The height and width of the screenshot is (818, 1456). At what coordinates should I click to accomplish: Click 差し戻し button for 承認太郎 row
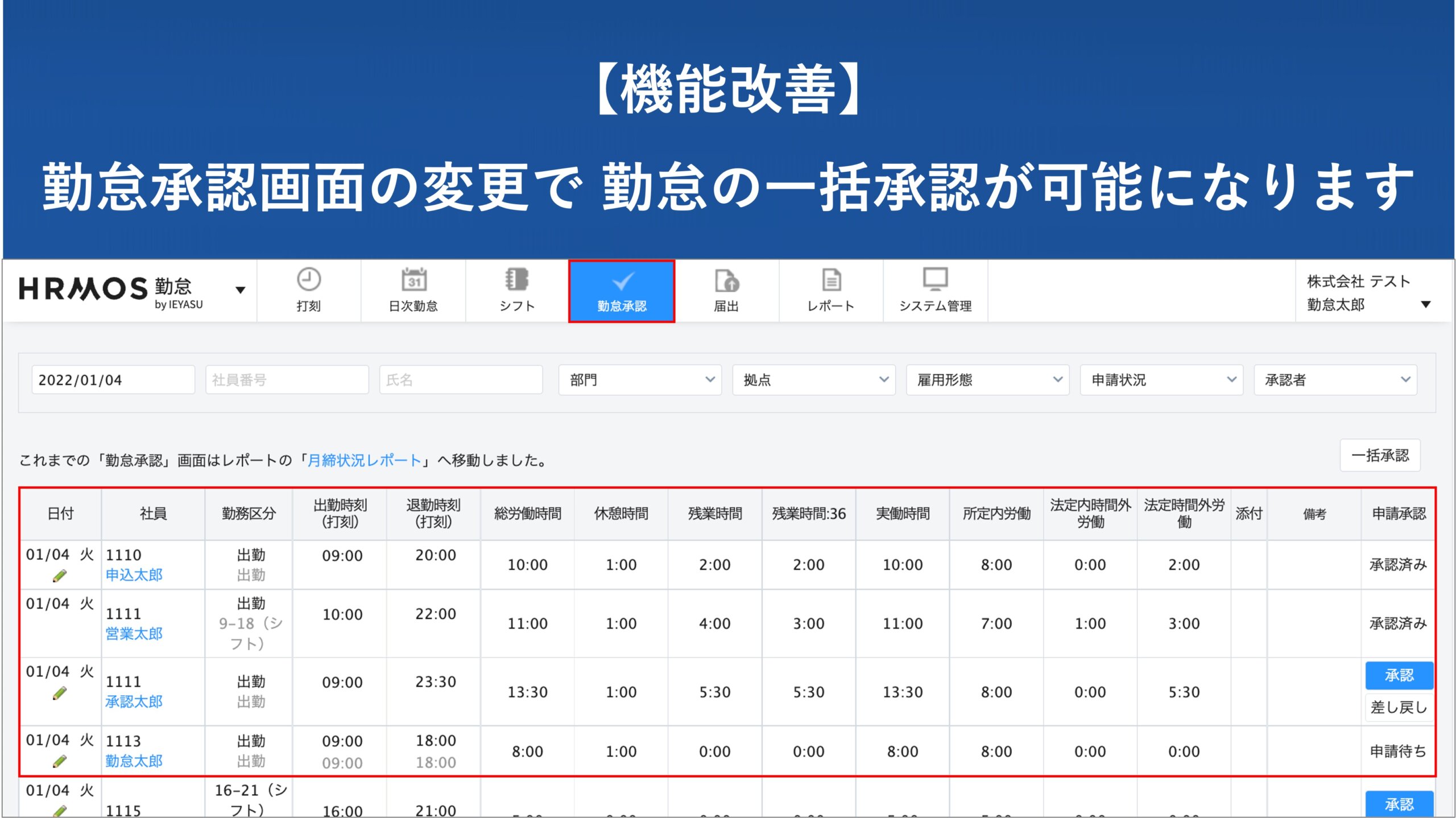click(x=1399, y=707)
